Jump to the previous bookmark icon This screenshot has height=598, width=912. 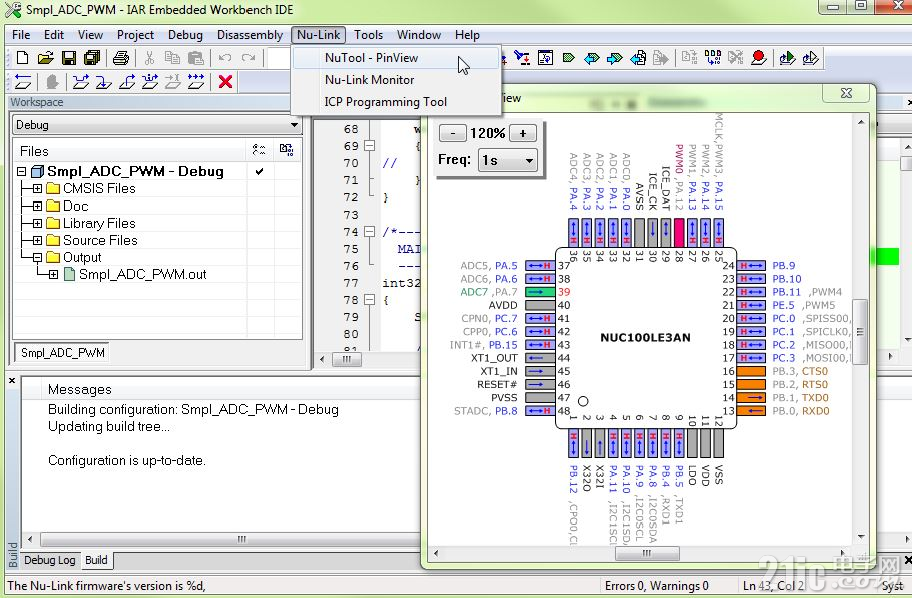coord(592,58)
